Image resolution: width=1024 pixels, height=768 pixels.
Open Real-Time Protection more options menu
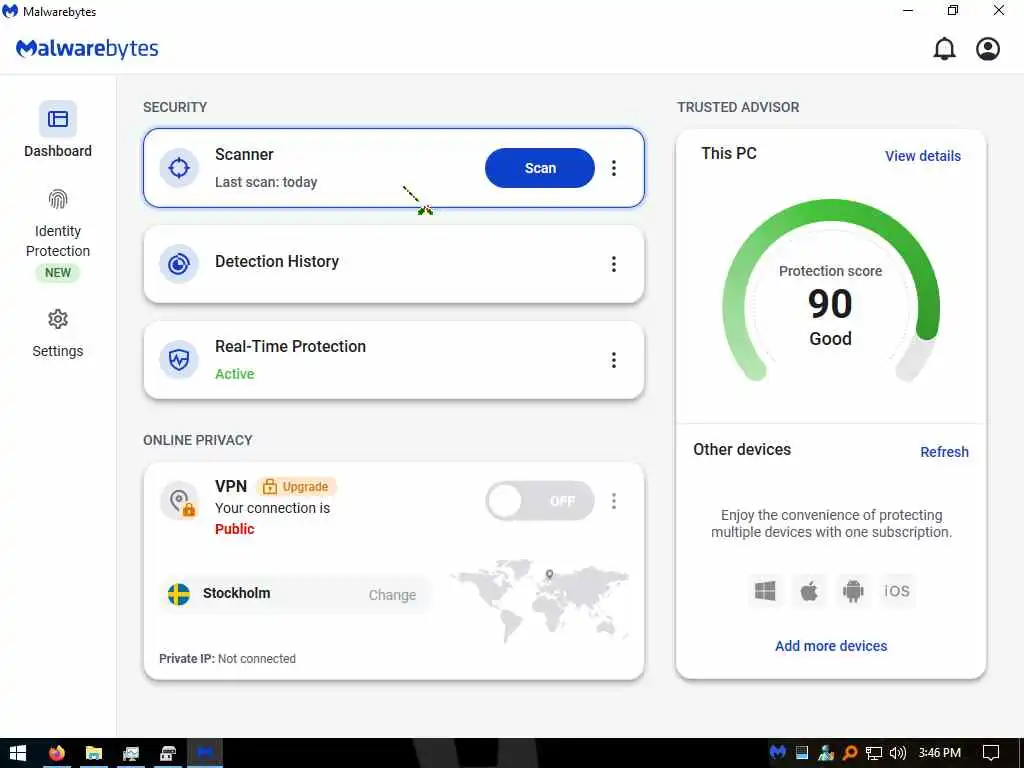click(x=614, y=360)
